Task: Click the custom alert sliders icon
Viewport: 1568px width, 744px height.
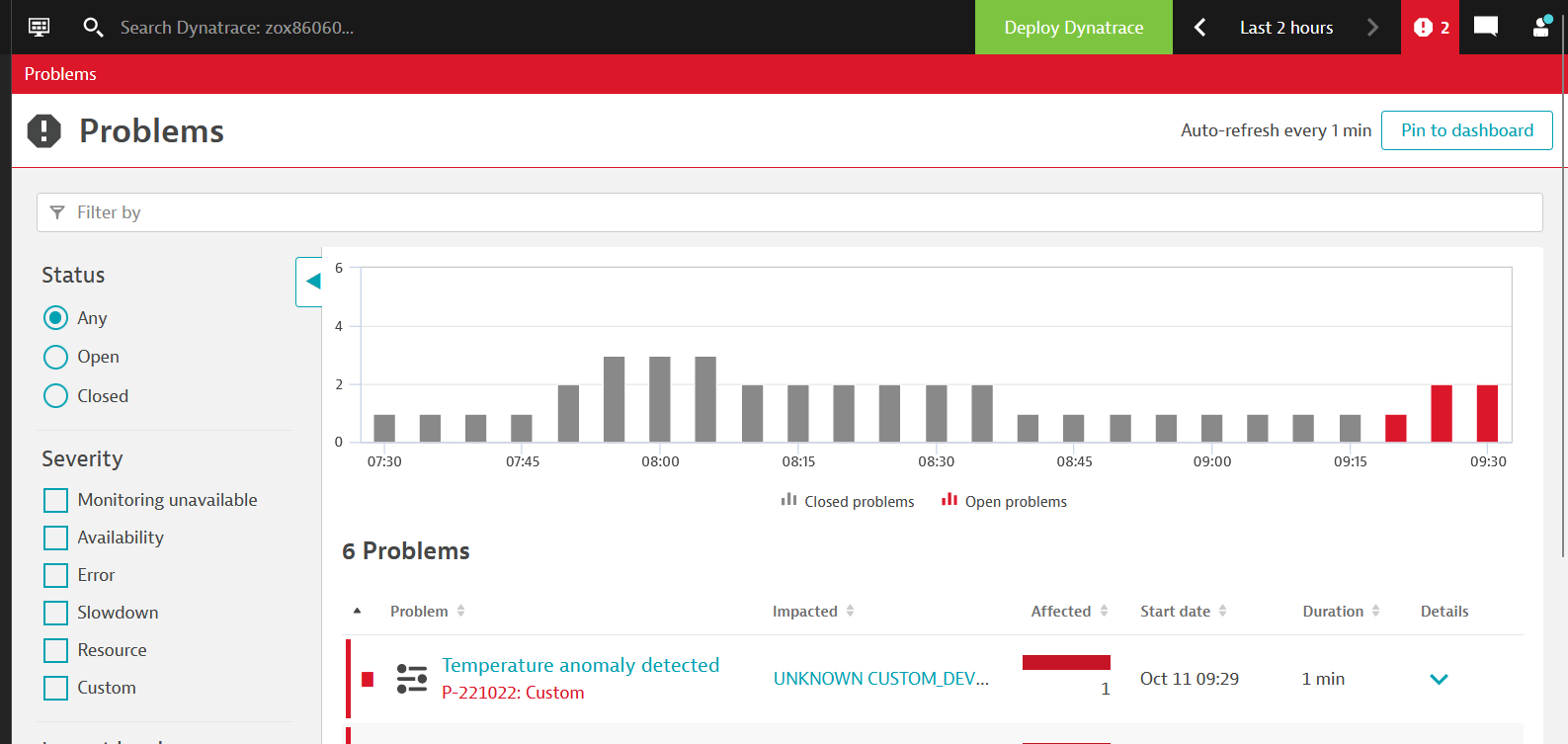Action: 412,679
